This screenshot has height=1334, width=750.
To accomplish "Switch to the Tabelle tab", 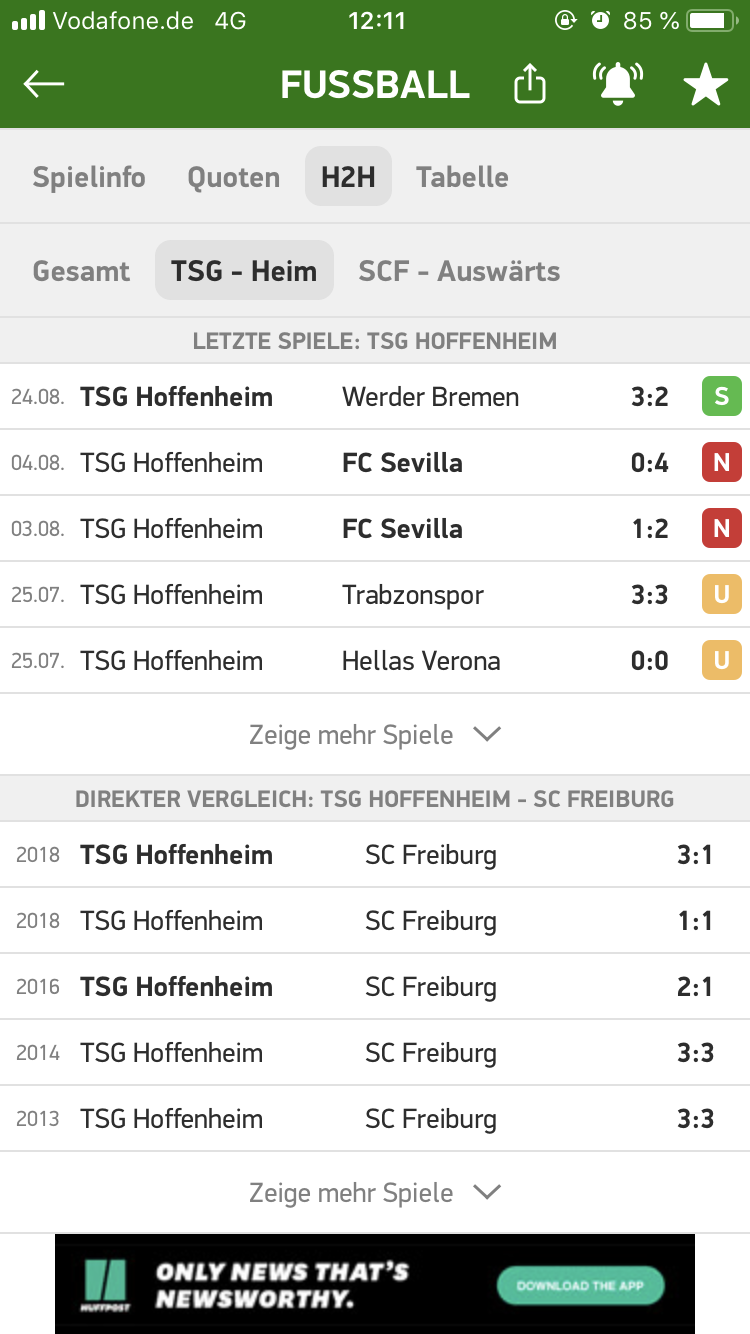I will tap(462, 177).
